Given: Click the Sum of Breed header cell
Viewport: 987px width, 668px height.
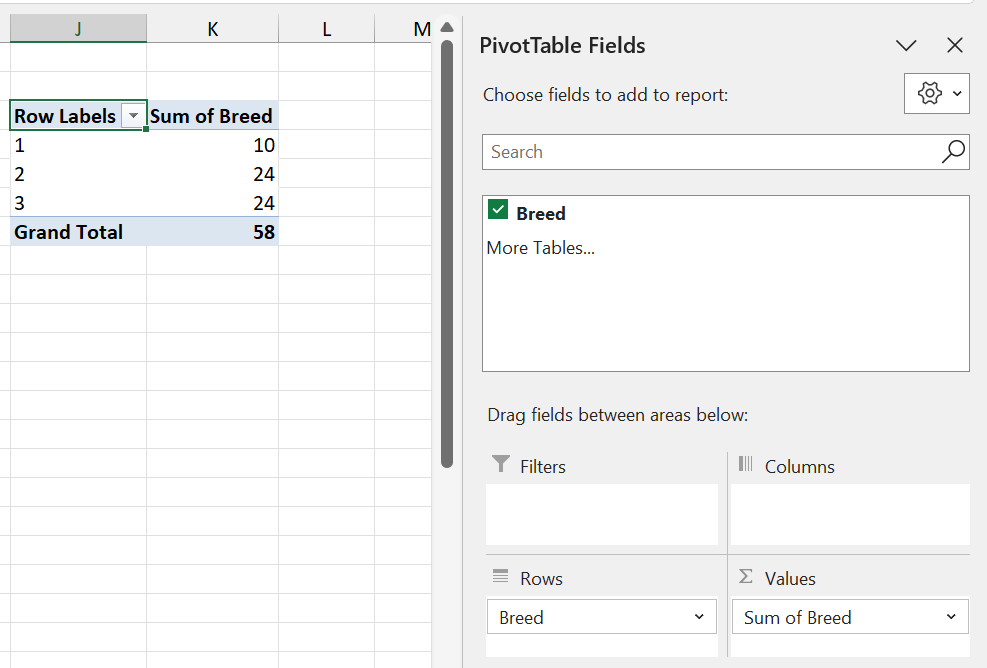Looking at the screenshot, I should [212, 116].
